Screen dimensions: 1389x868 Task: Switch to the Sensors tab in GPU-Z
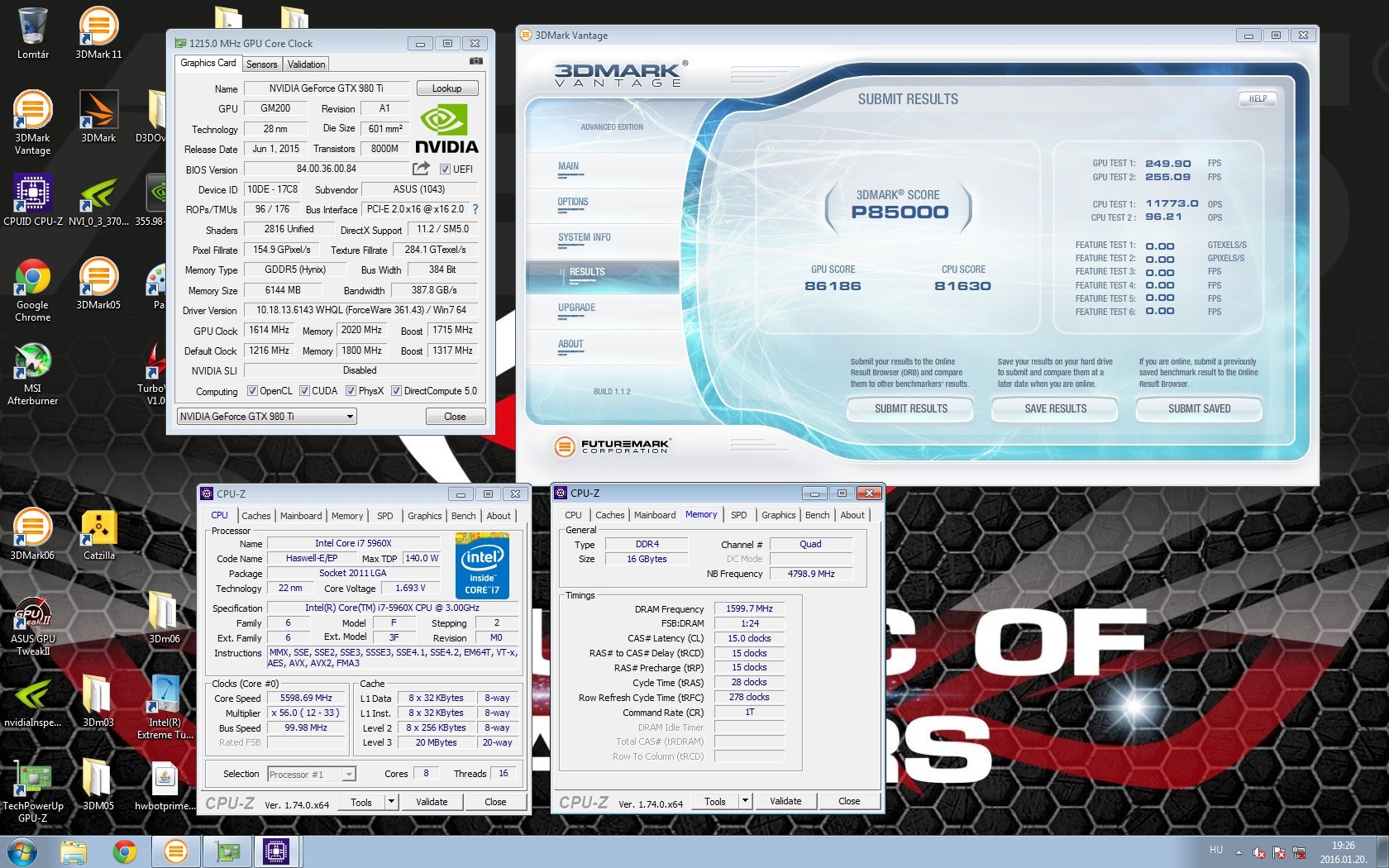pos(261,64)
